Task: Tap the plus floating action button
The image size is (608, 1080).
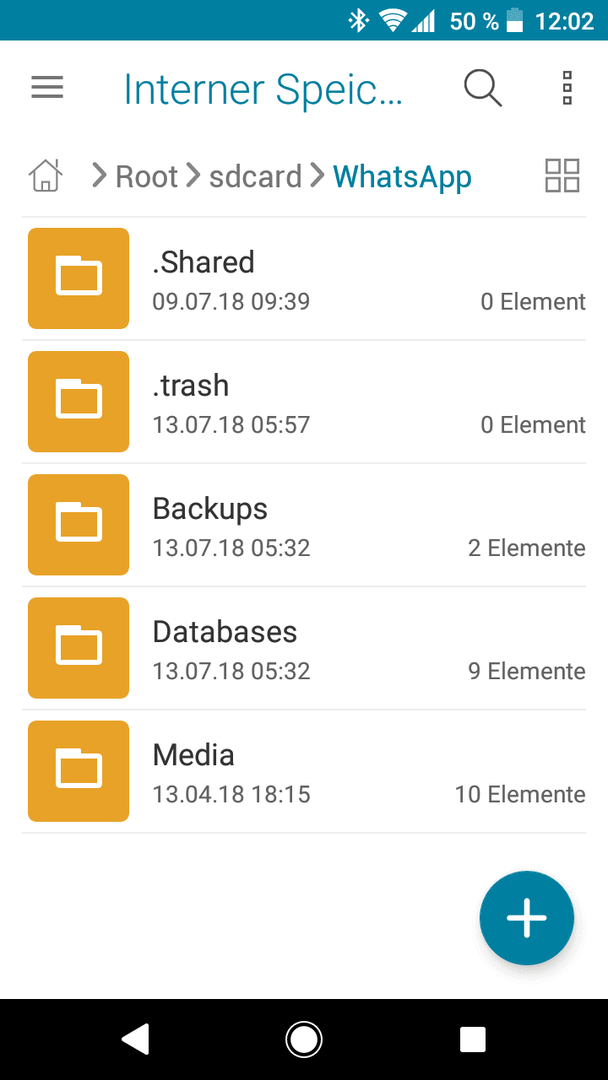Action: pos(527,918)
